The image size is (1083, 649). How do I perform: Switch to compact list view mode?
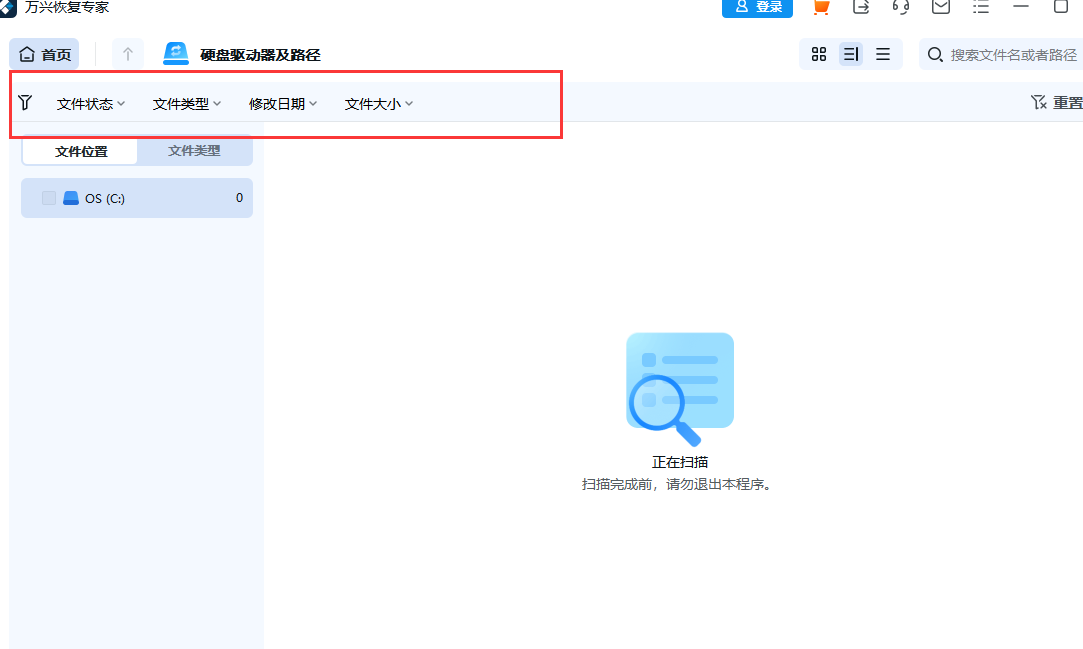point(883,54)
